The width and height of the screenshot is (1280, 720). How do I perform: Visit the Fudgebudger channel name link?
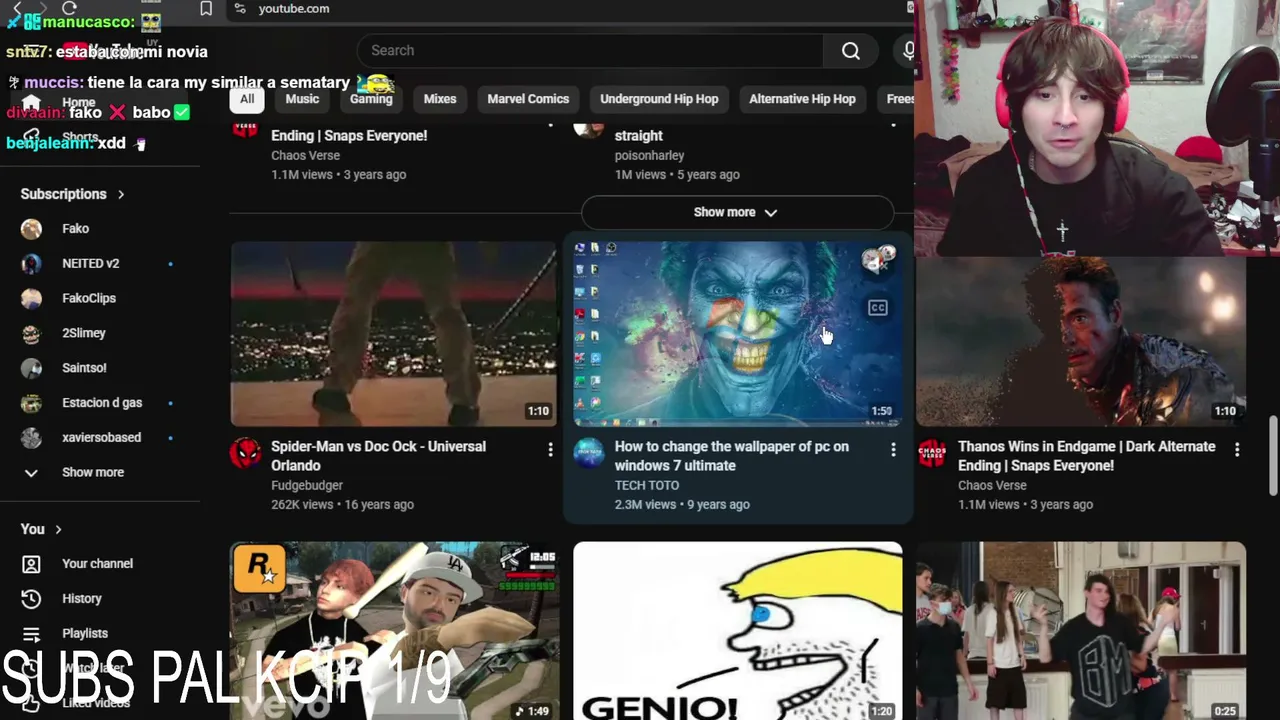pos(307,486)
